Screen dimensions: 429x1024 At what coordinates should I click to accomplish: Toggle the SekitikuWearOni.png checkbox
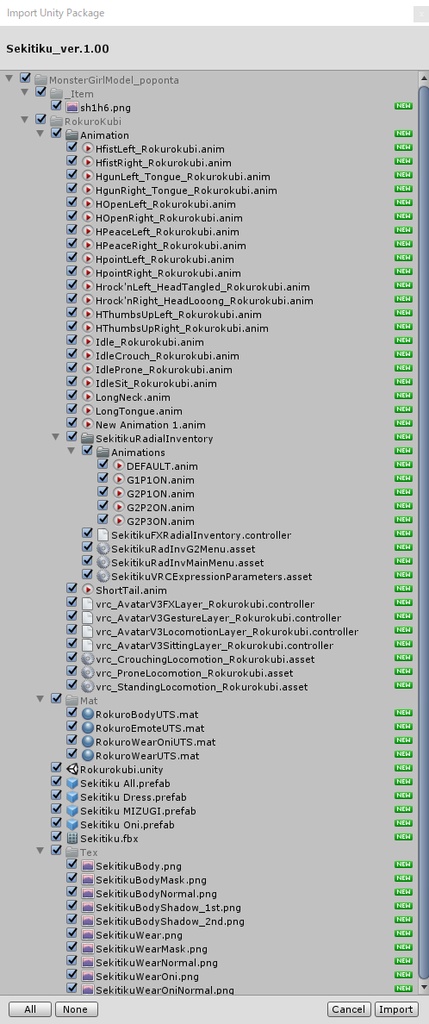[x=72, y=976]
